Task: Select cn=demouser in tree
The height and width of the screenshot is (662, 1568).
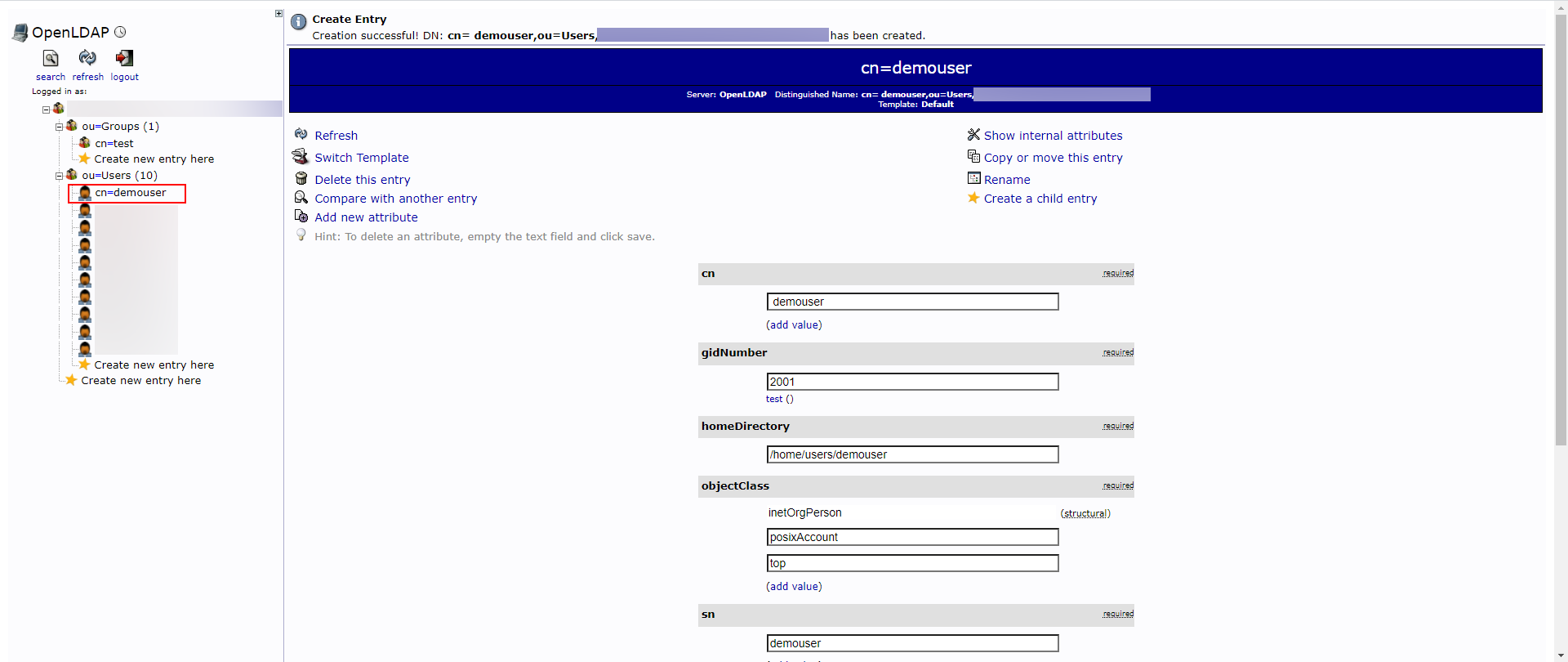Action: pyautogui.click(x=130, y=193)
